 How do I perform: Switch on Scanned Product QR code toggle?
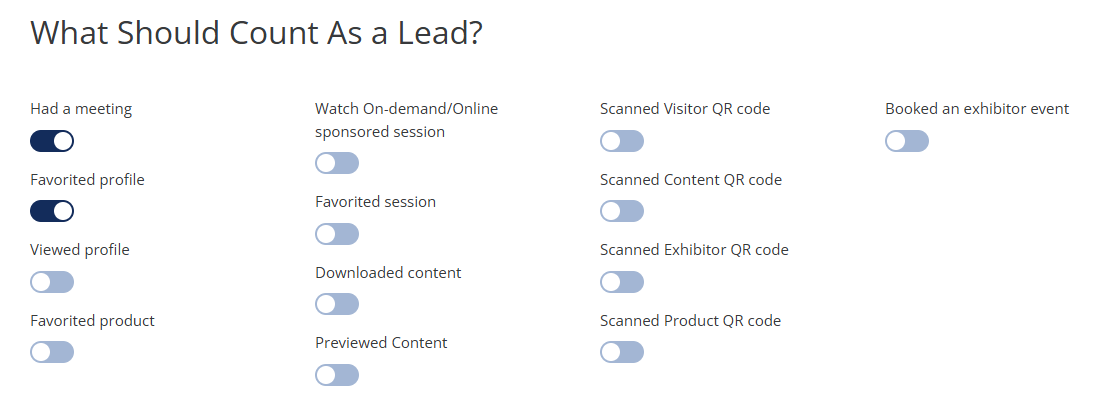click(x=622, y=352)
